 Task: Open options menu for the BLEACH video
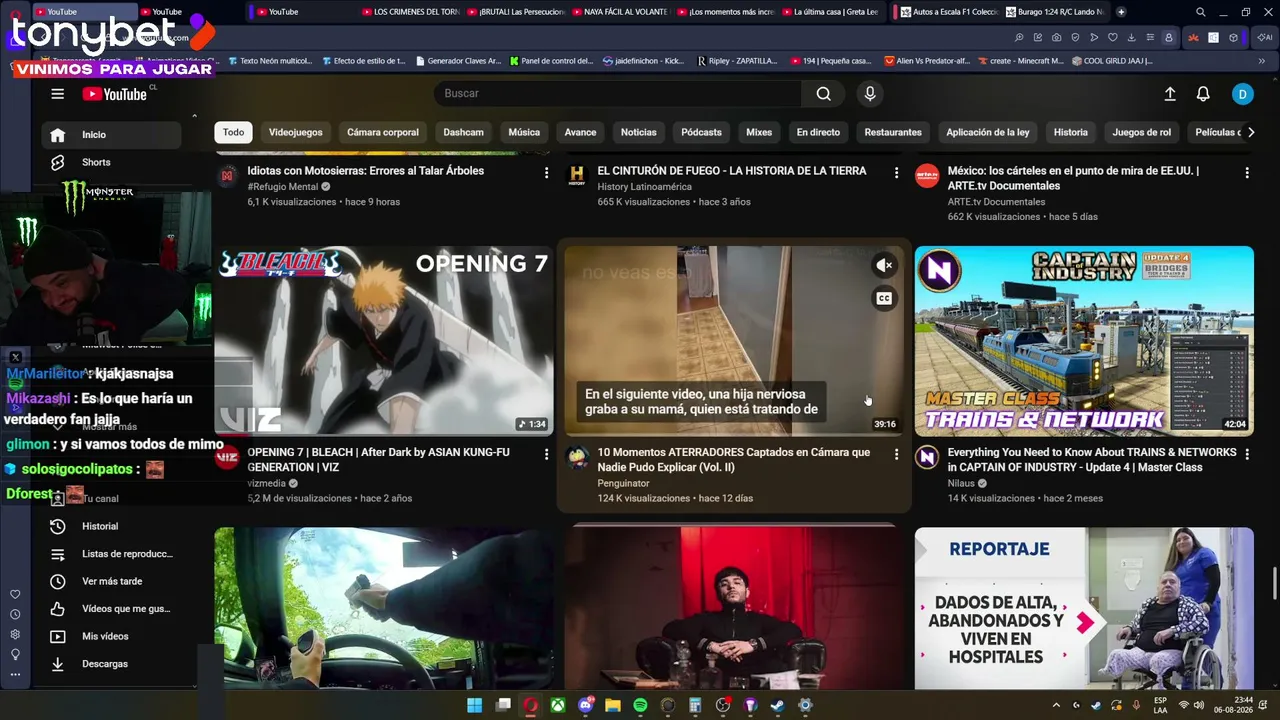point(546,454)
